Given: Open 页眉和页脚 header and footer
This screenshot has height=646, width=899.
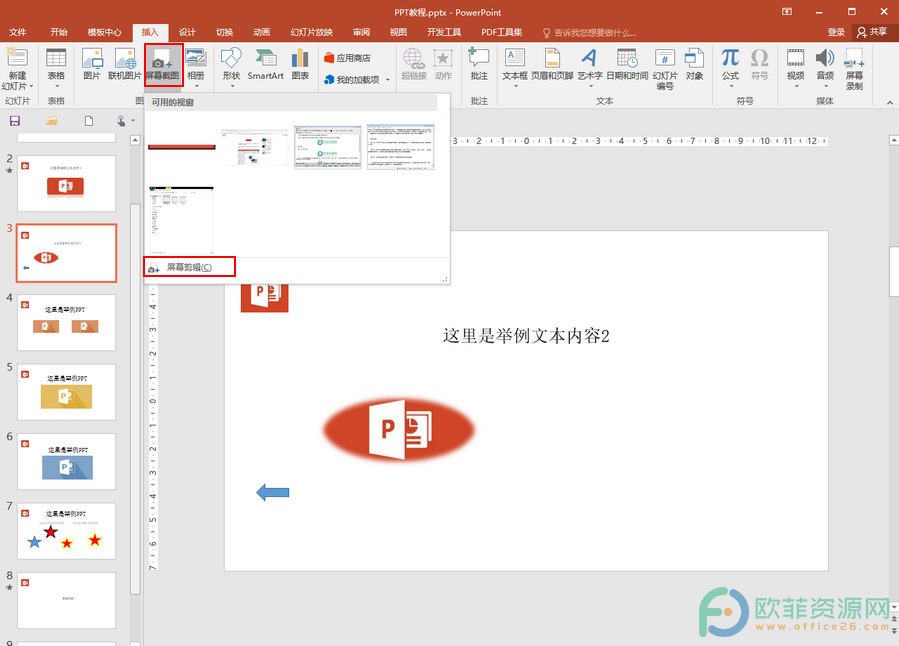Looking at the screenshot, I should pyautogui.click(x=552, y=64).
